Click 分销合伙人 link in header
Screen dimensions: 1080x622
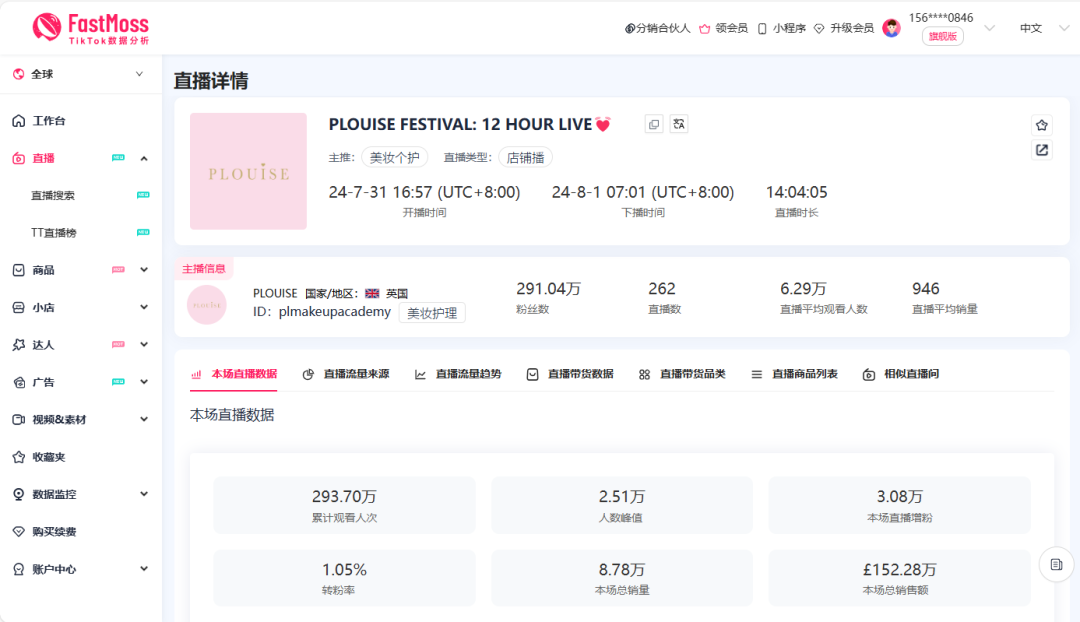pyautogui.click(x=657, y=28)
